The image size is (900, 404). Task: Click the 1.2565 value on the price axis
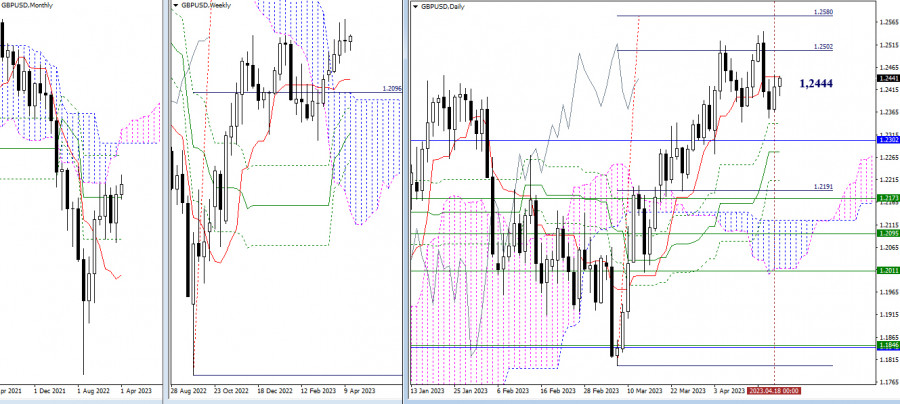tap(889, 22)
